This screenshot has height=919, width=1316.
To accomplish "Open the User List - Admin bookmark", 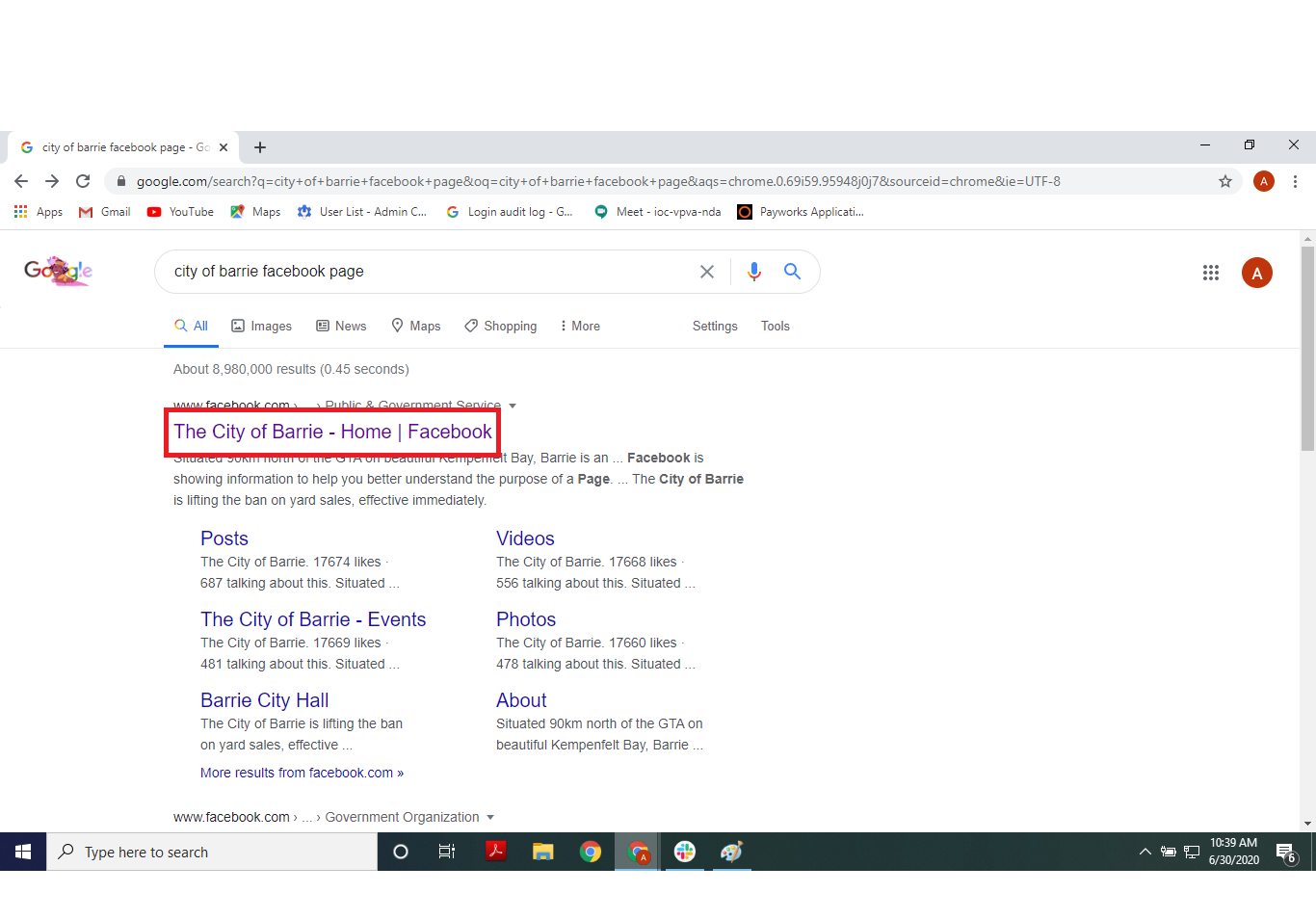I will (x=362, y=212).
